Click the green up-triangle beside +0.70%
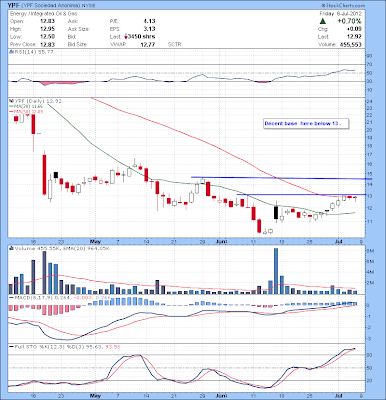The width and height of the screenshot is (386, 400). 323,21
